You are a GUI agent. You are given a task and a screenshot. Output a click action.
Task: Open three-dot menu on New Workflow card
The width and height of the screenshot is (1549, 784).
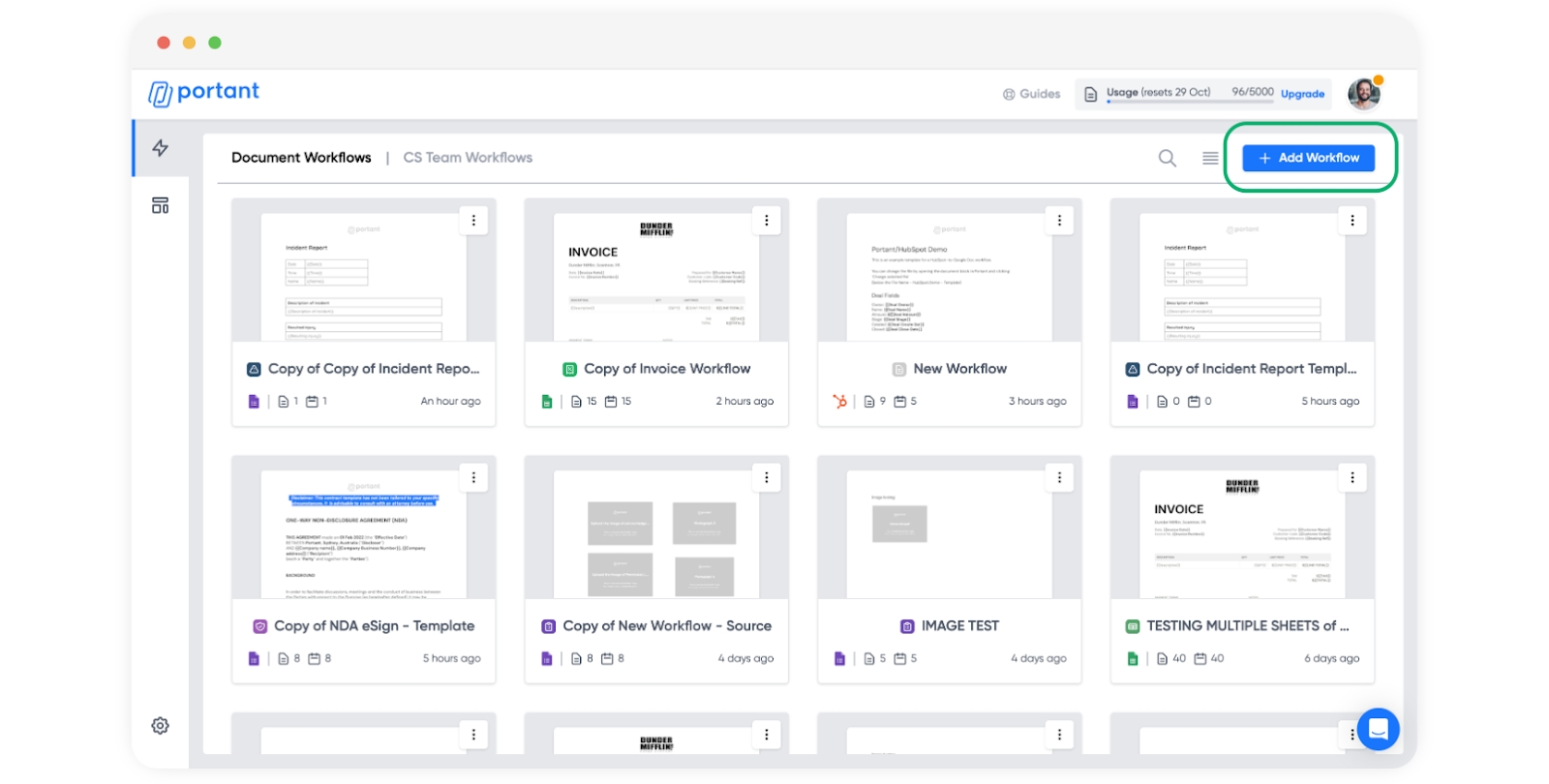tap(1059, 221)
